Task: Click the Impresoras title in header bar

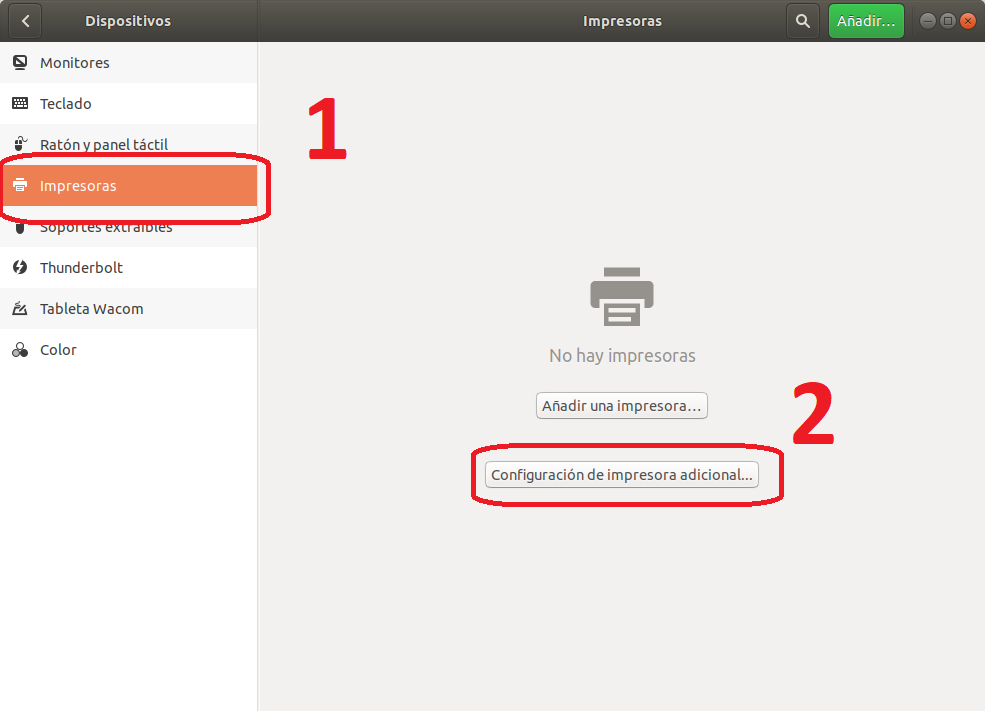Action: 622,21
